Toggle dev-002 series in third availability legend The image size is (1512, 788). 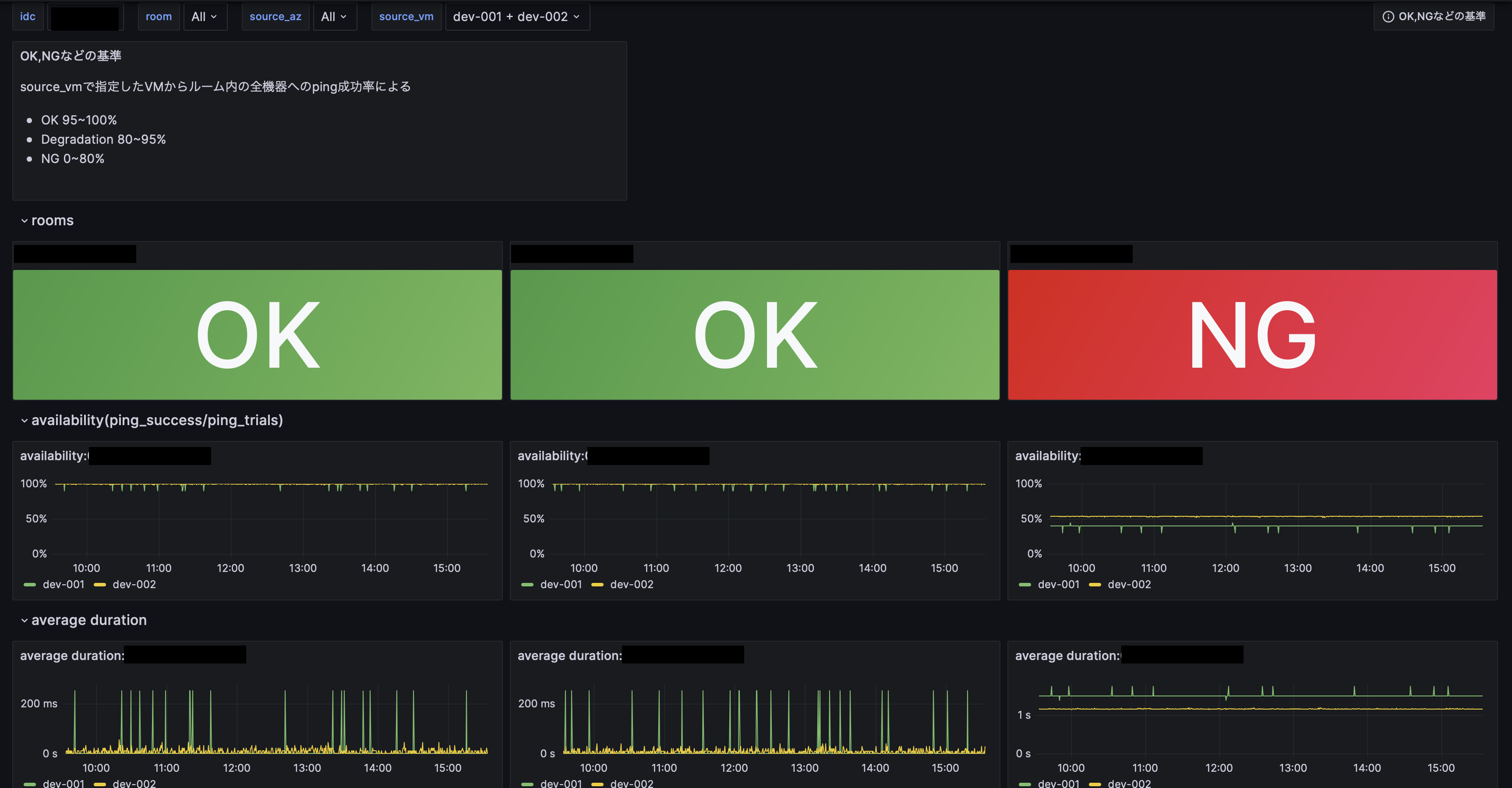point(1129,584)
